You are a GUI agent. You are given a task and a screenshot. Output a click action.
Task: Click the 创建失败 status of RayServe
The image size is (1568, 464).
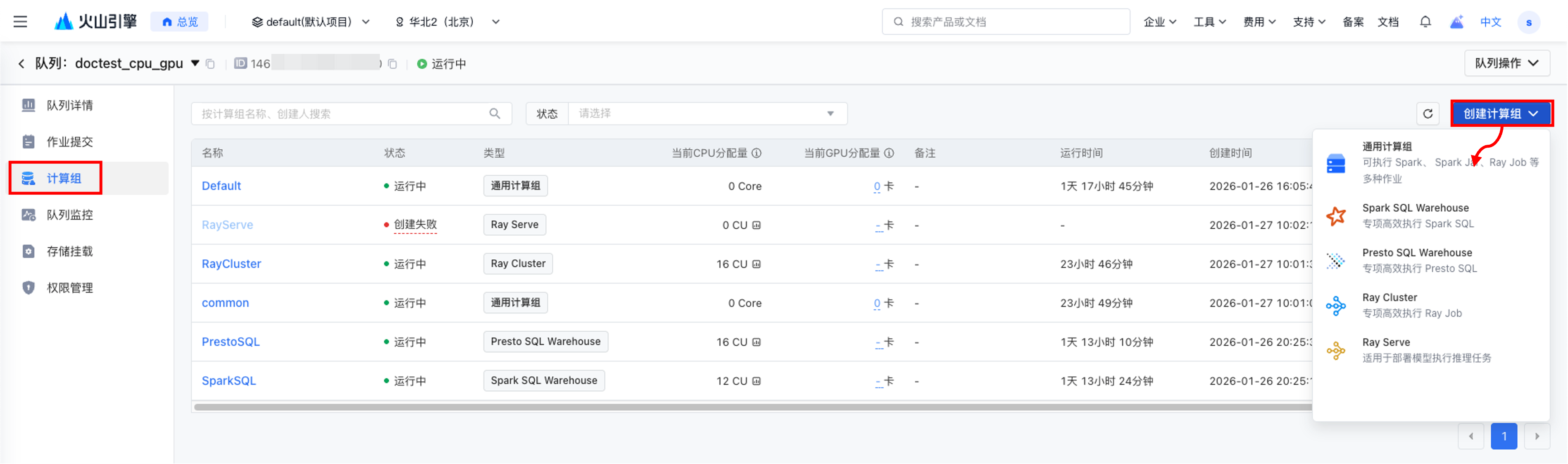point(415,225)
